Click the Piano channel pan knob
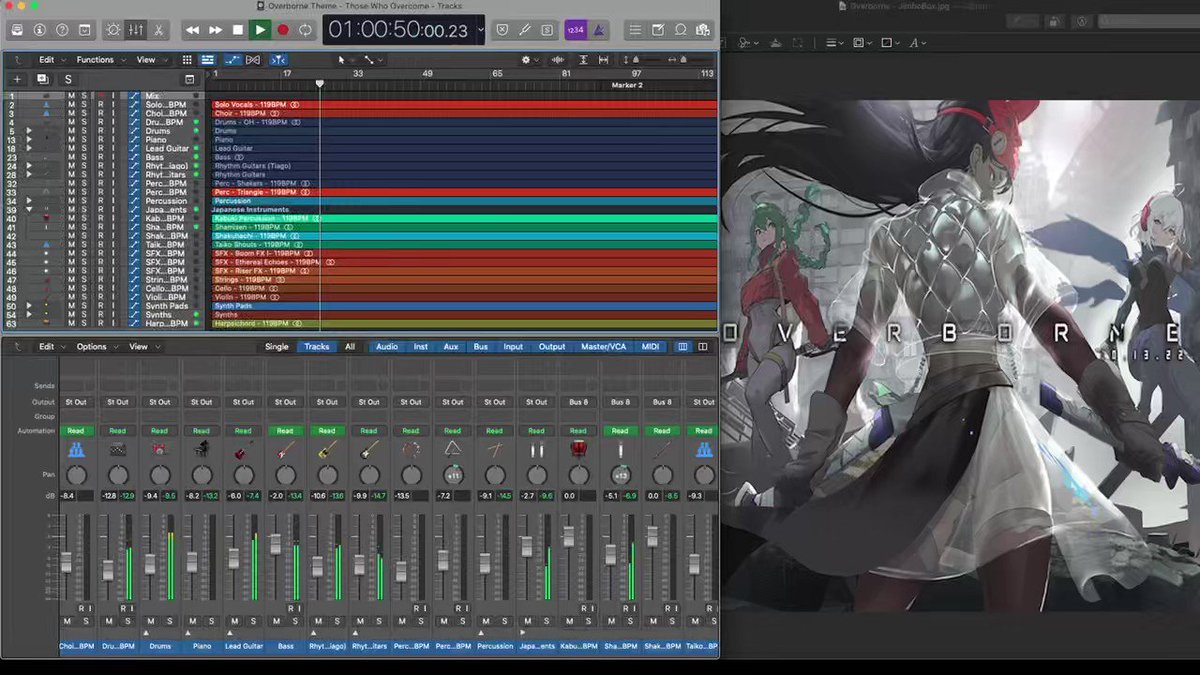The image size is (1200, 675). [202, 476]
